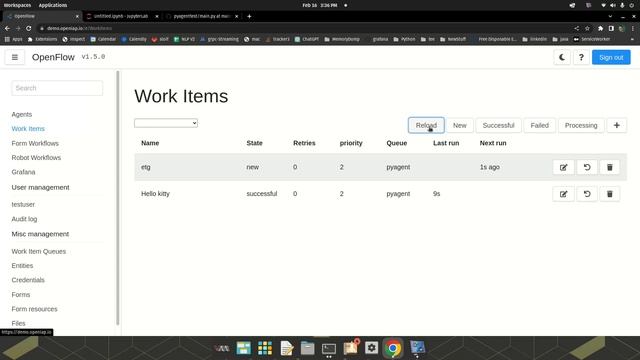The image size is (640, 360).
Task: Click the OpenFlow title in header
Action: [53, 57]
